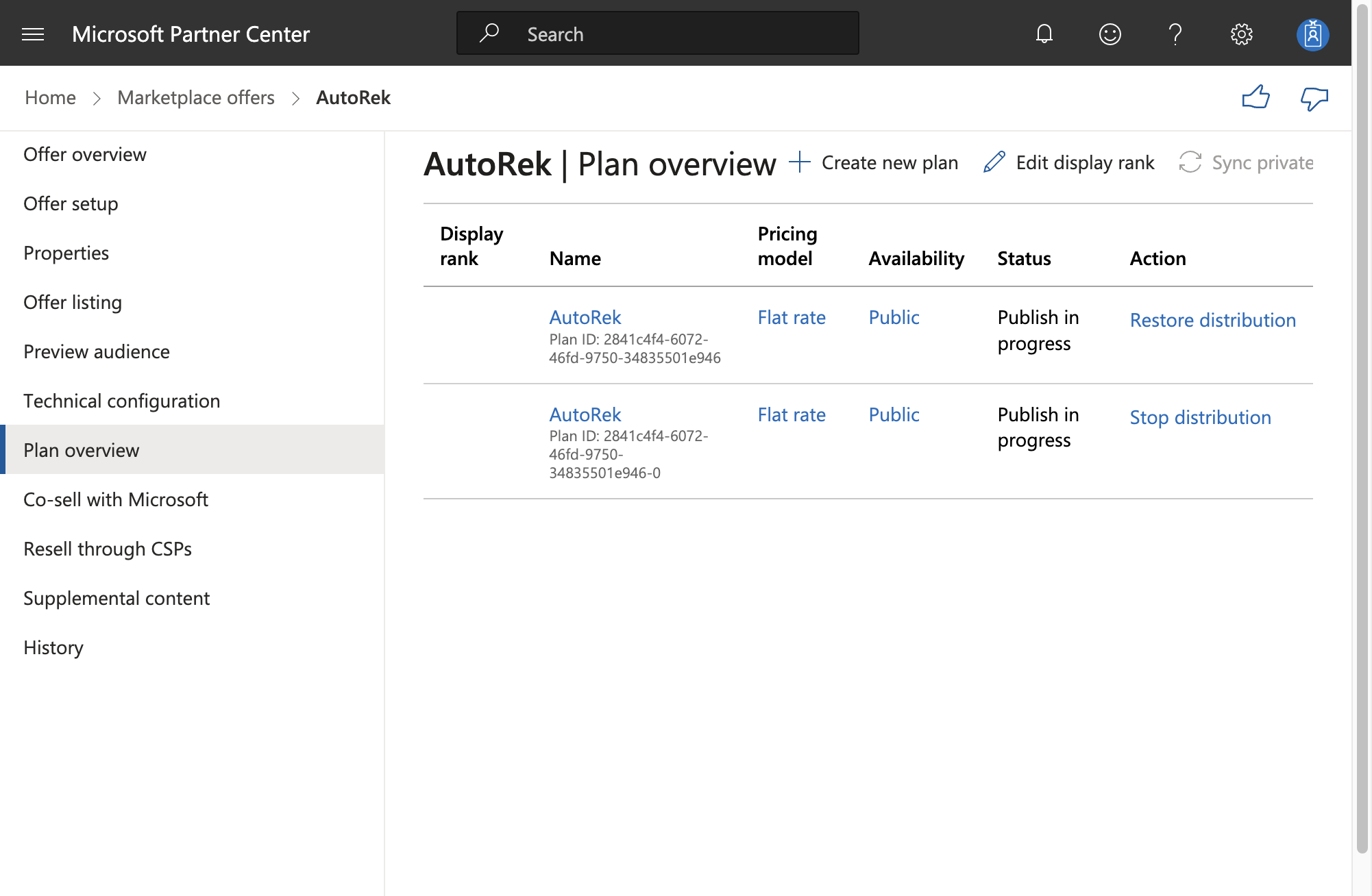Open Supplemental content in sidebar
Image resolution: width=1372 pixels, height=896 pixels.
pyautogui.click(x=192, y=599)
